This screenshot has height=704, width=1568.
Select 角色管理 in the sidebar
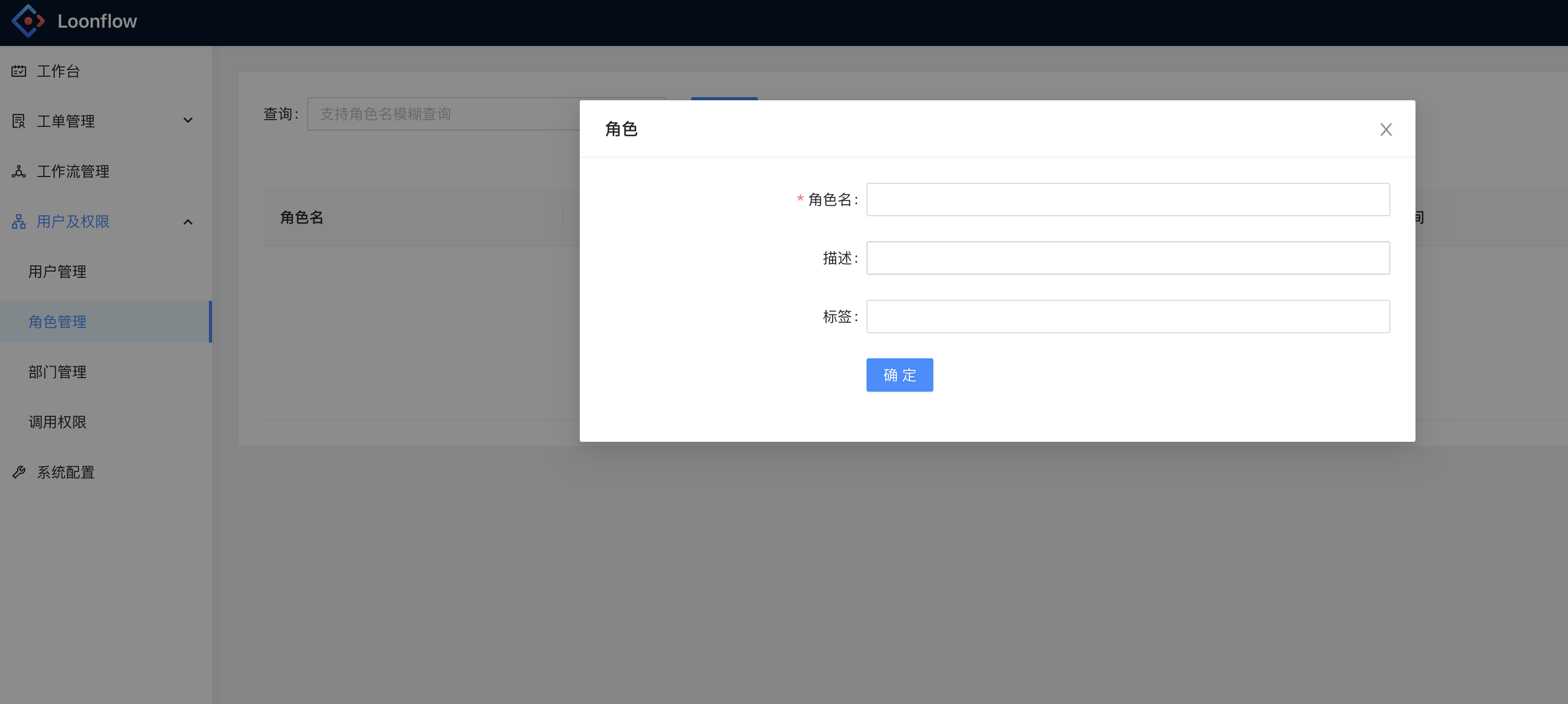(106, 322)
